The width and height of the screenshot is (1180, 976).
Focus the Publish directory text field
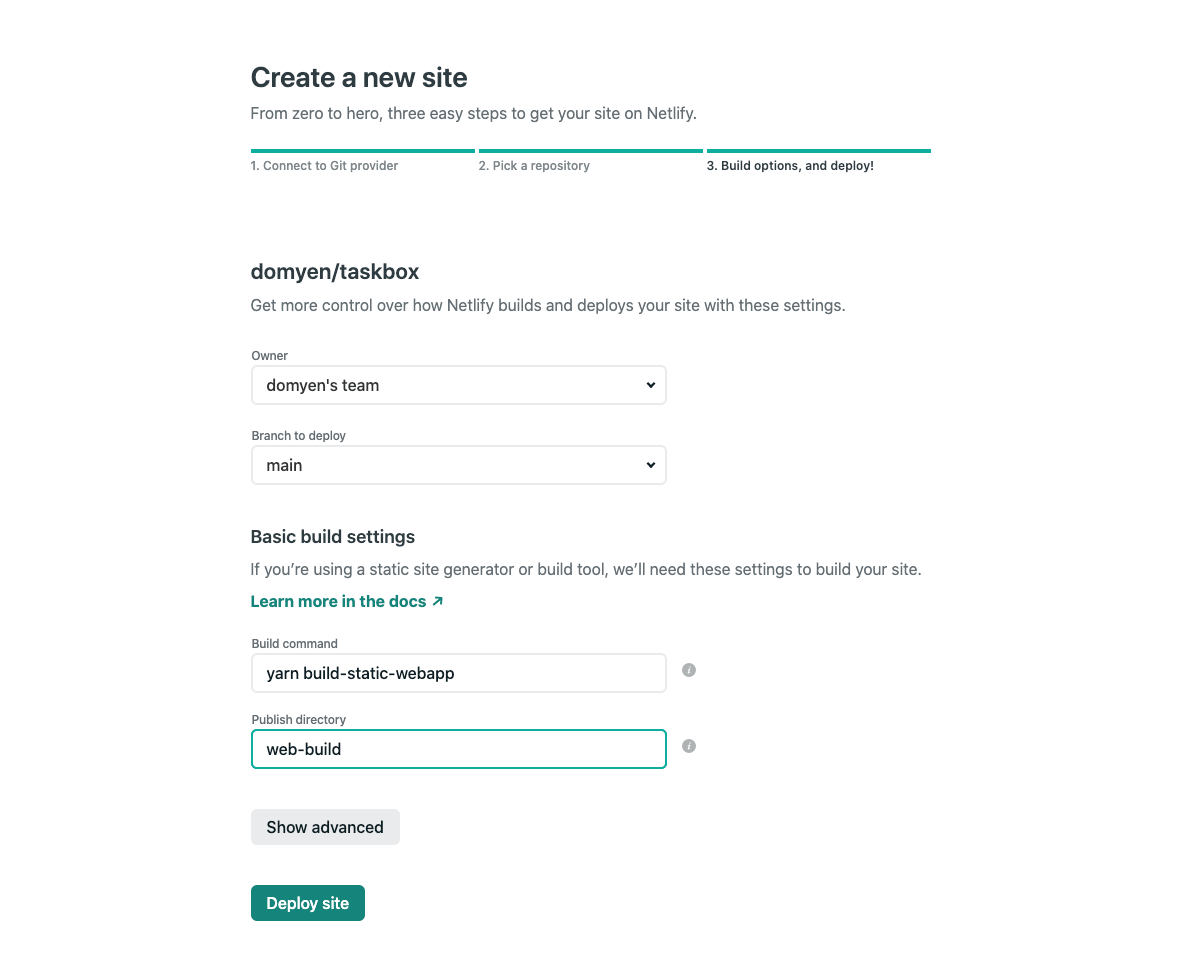pos(458,748)
